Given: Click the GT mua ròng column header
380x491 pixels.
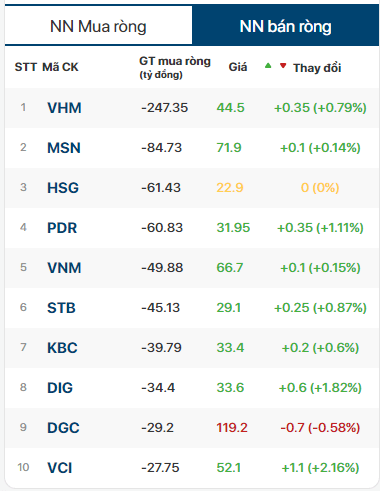Looking at the screenshot, I should pyautogui.click(x=175, y=67).
